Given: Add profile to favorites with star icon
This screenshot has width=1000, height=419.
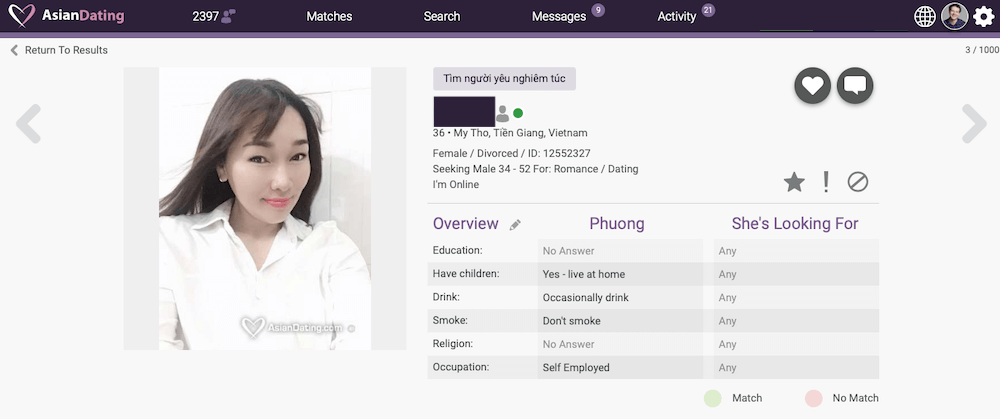Looking at the screenshot, I should click(794, 183).
